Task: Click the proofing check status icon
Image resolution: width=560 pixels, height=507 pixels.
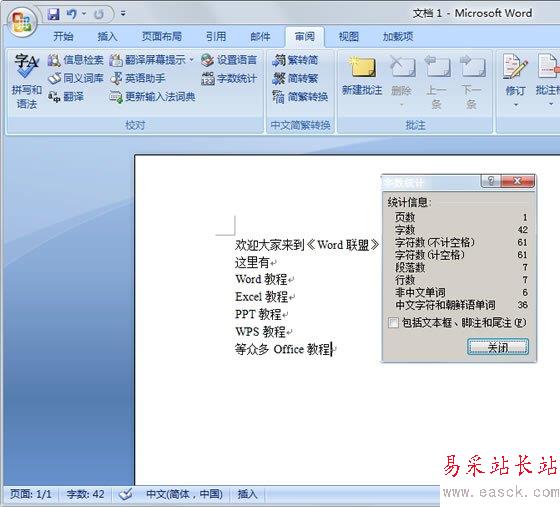Action: pos(125,494)
